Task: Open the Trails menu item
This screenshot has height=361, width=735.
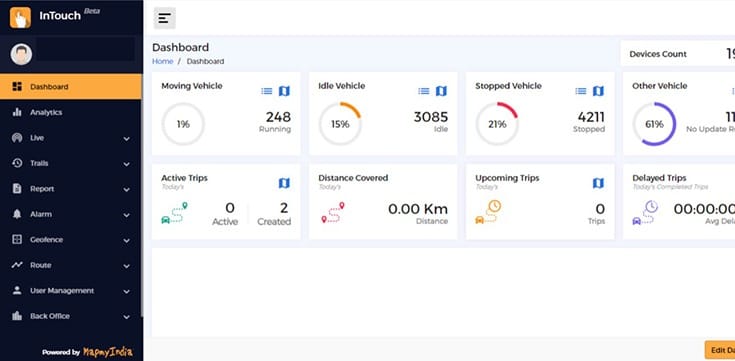Action: click(x=71, y=163)
